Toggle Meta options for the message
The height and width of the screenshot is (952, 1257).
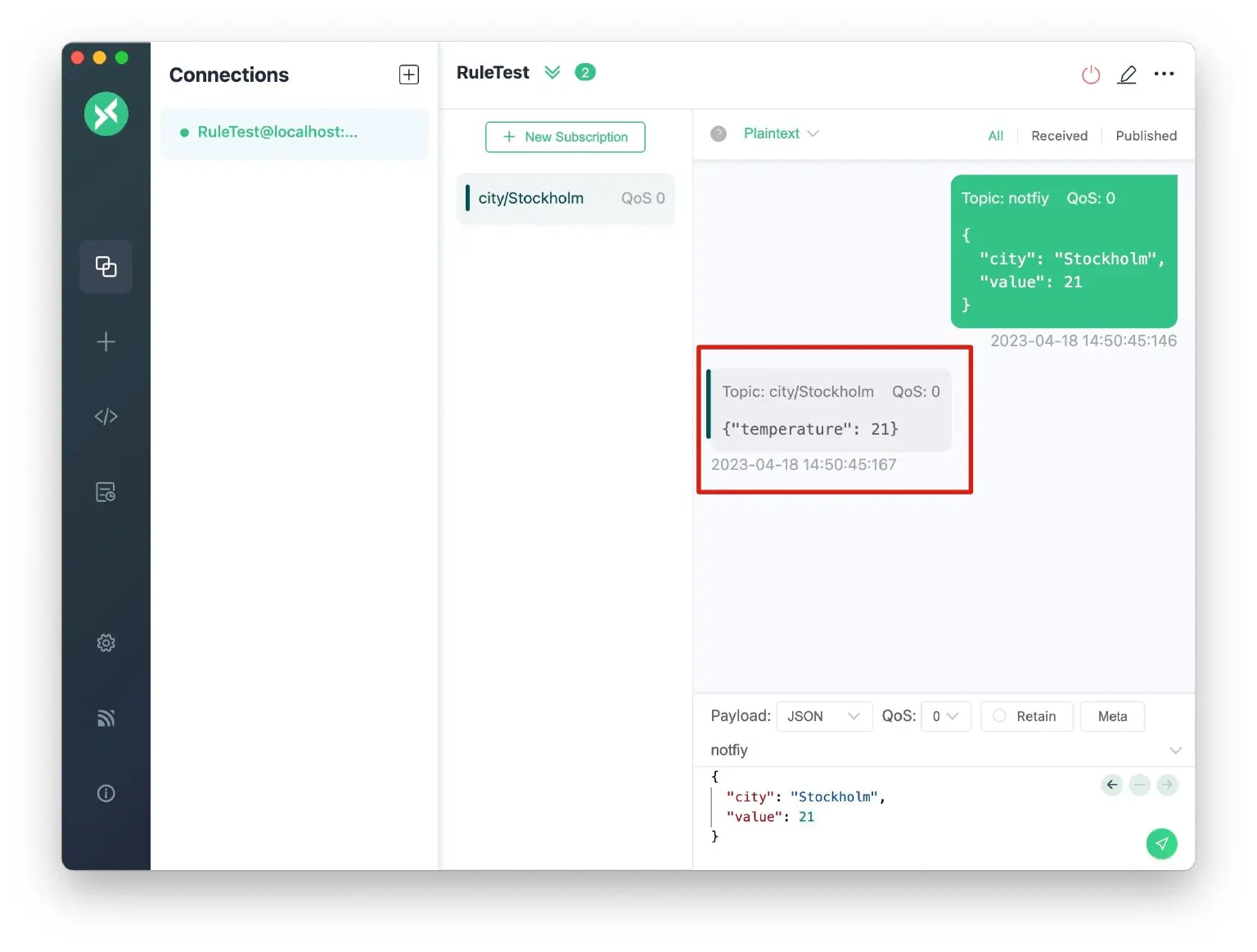(x=1111, y=716)
